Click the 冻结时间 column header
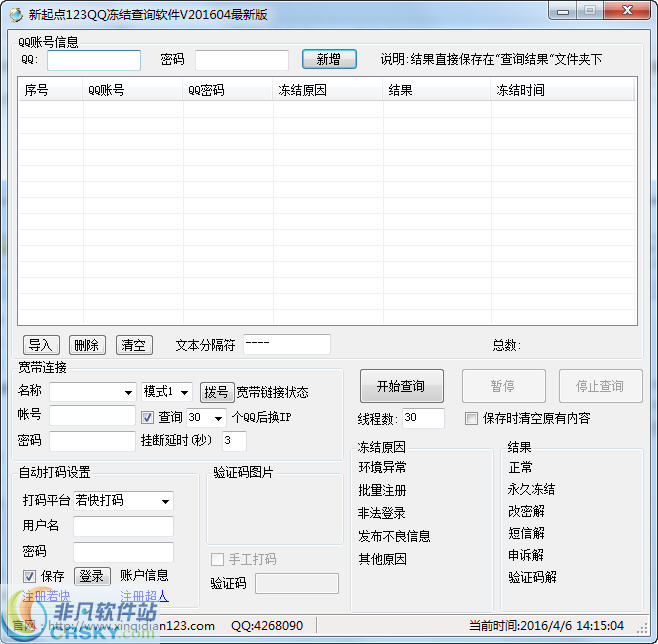Screen dimensions: 658x644 [x=562, y=90]
